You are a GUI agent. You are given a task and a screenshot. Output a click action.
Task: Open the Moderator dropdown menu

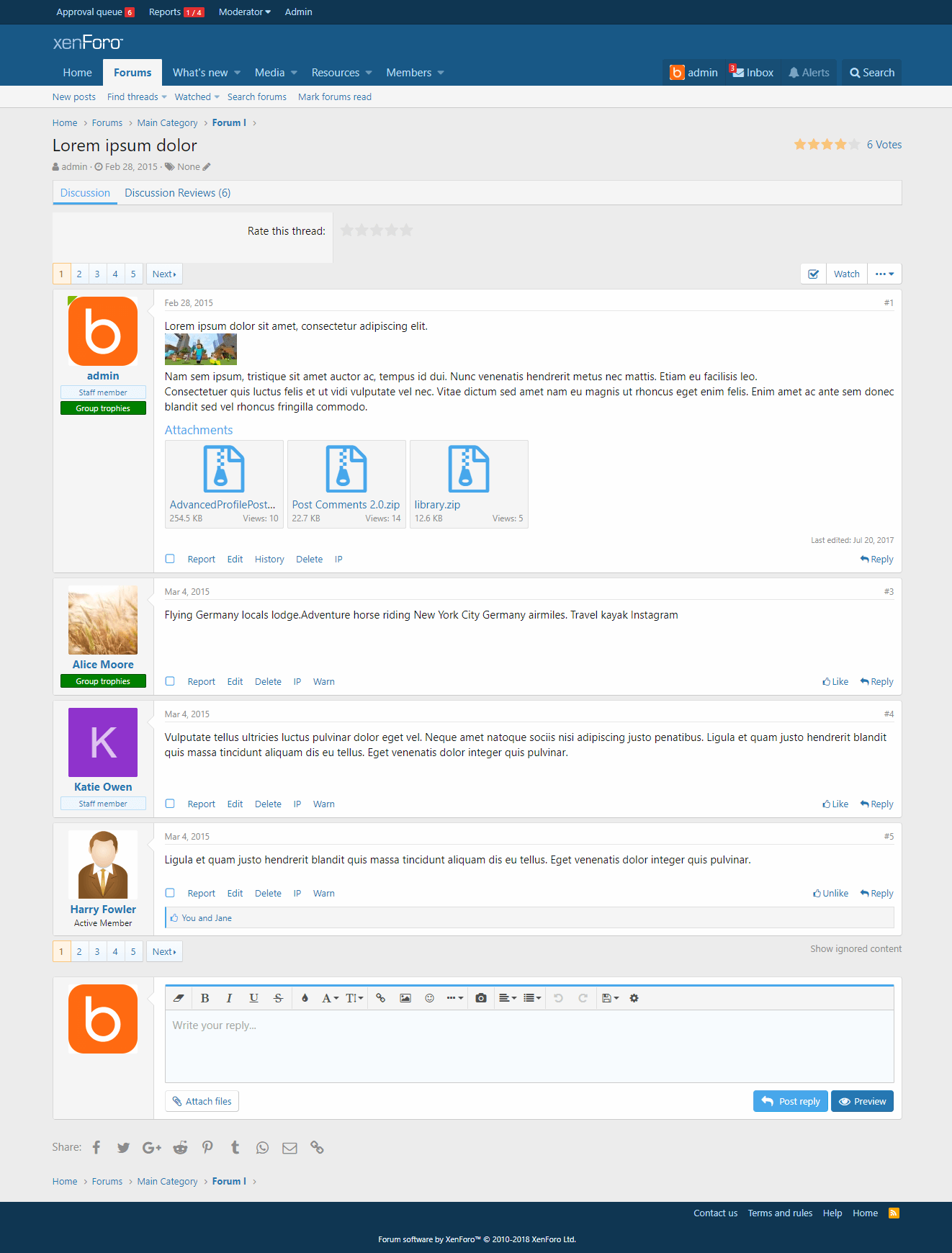pyautogui.click(x=244, y=12)
